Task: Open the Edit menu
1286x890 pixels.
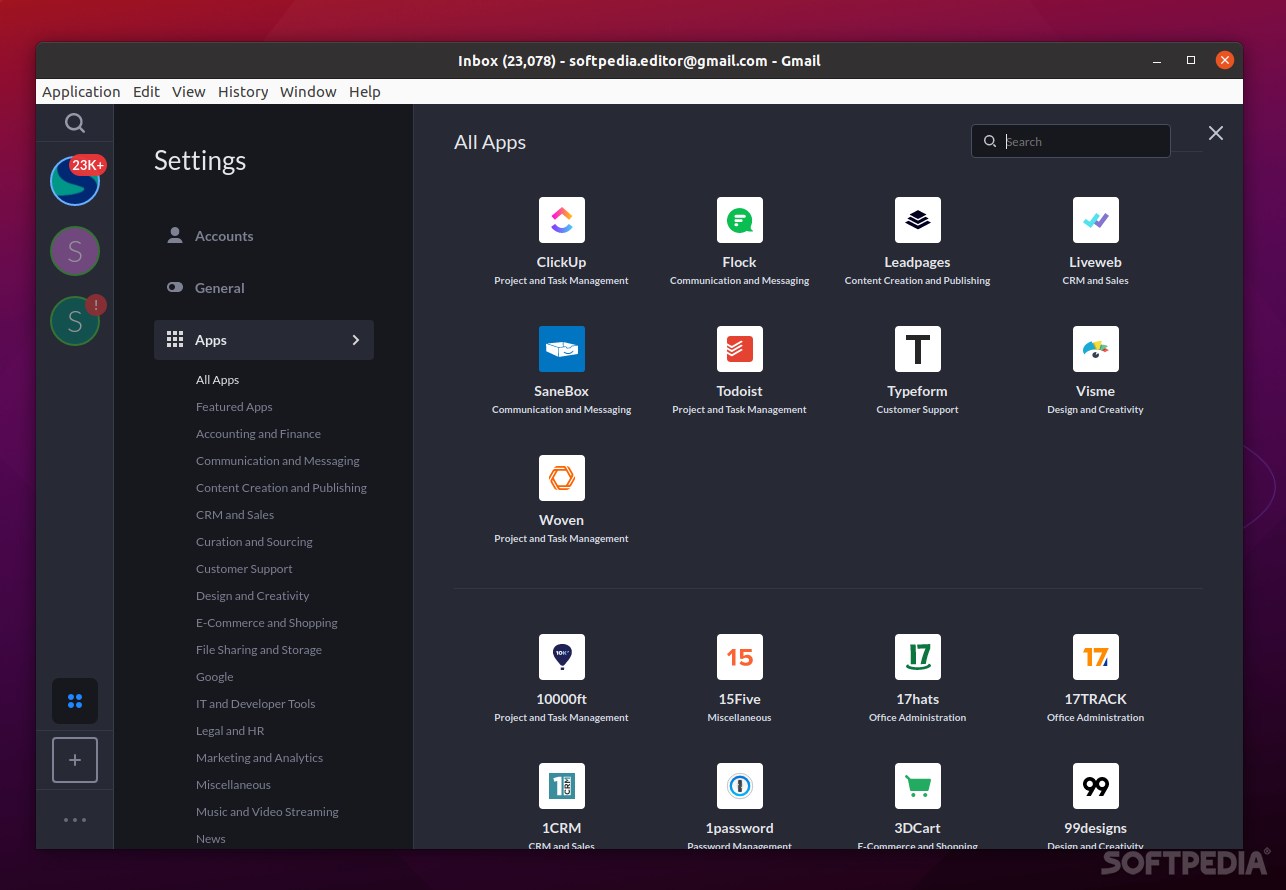Action: 147,92
